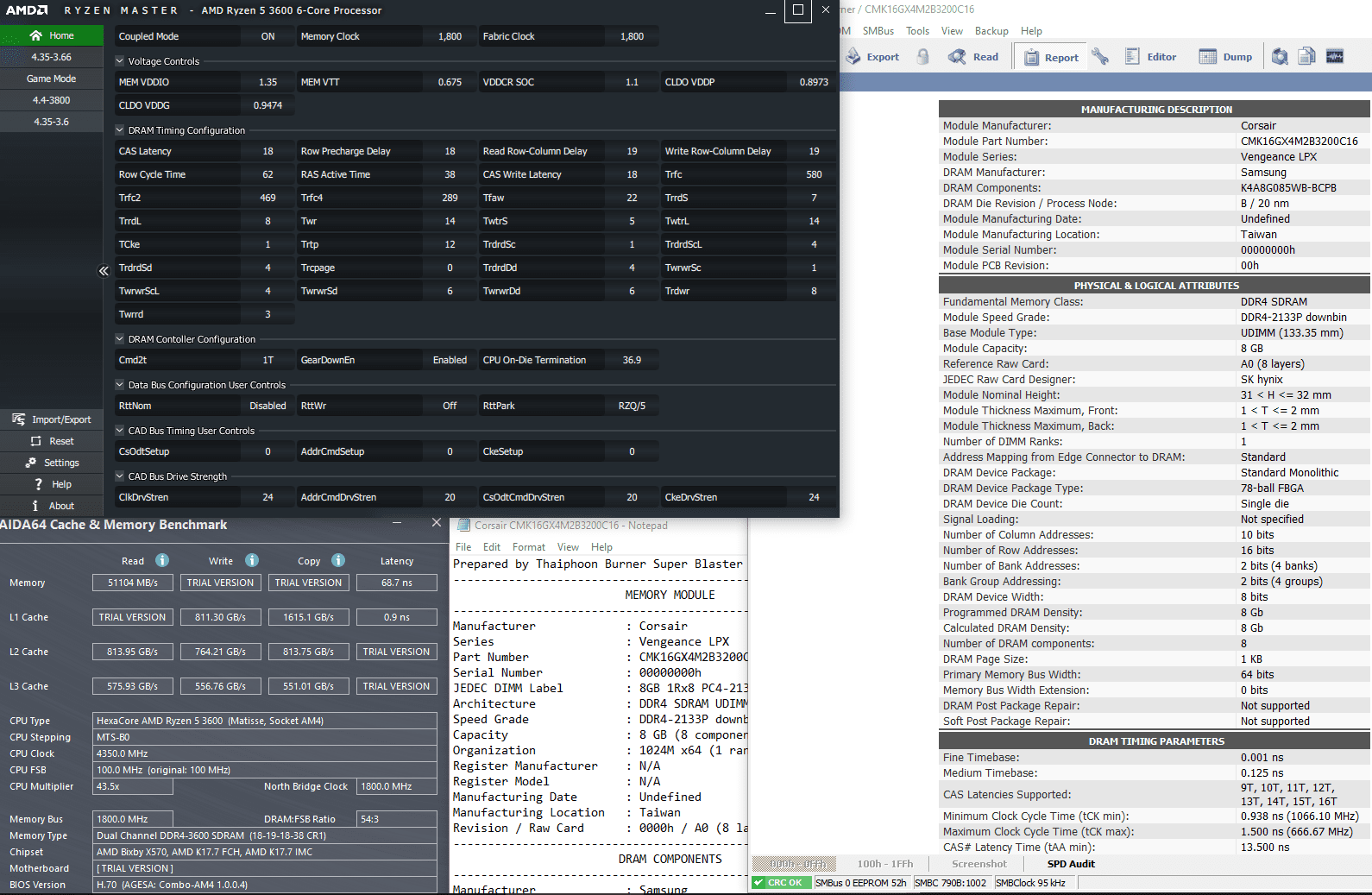Viewport: 1372px width, 895px height.
Task: Open Tools menu in Thaiphoon Burner
Action: [x=917, y=31]
